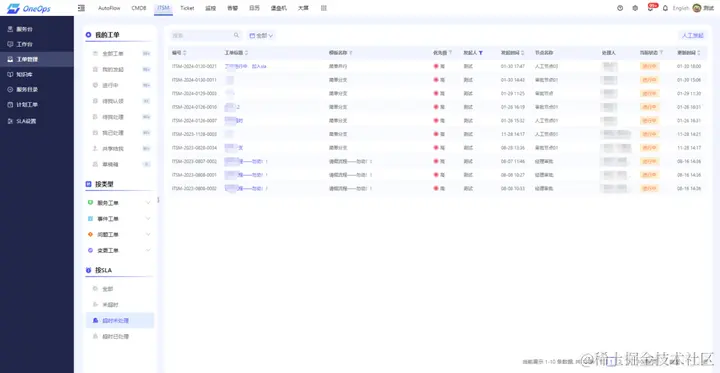The height and width of the screenshot is (373, 720).
Task: Open the 大屏 top navigation tab
Action: point(303,8)
